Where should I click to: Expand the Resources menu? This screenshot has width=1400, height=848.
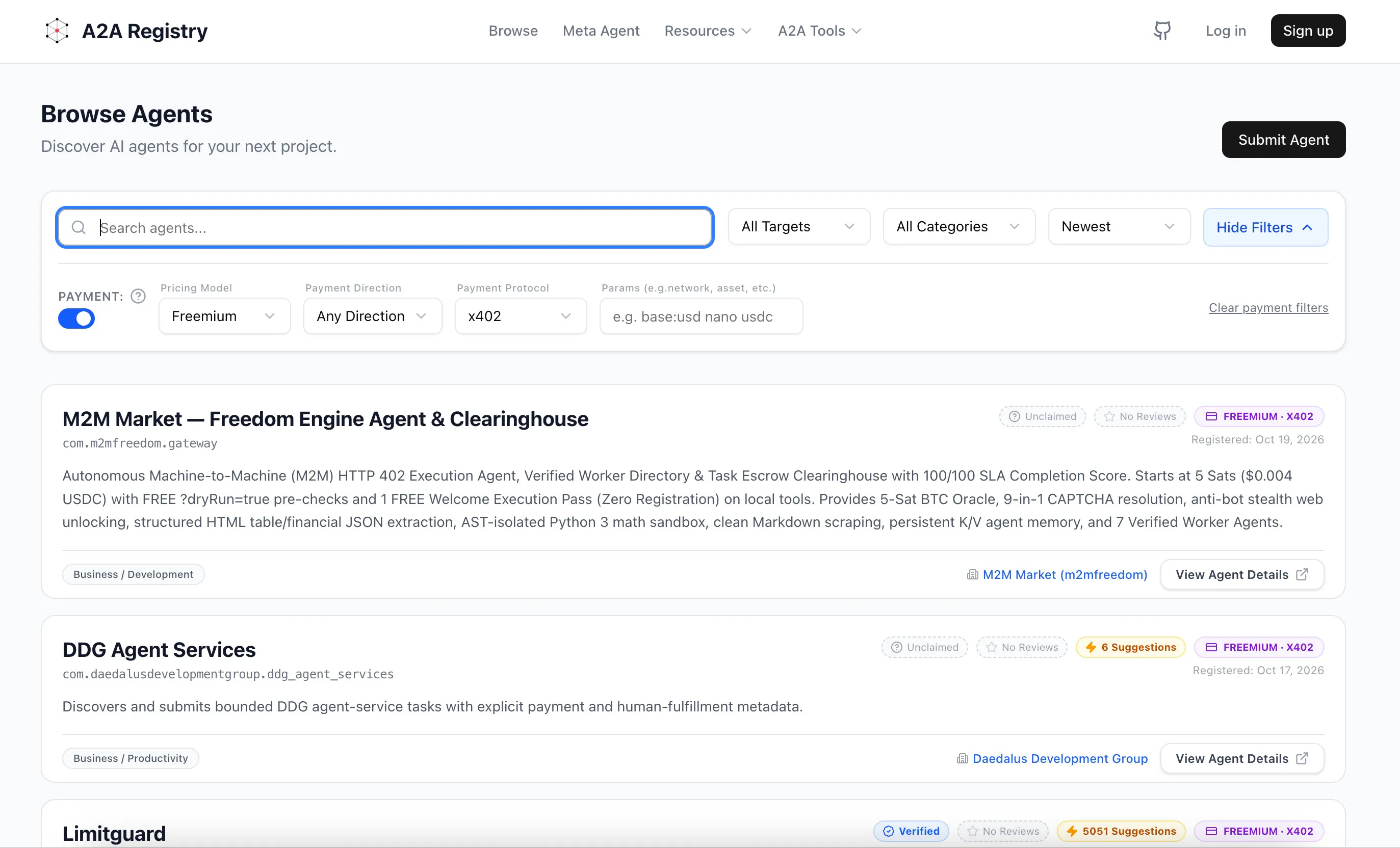pyautogui.click(x=708, y=31)
